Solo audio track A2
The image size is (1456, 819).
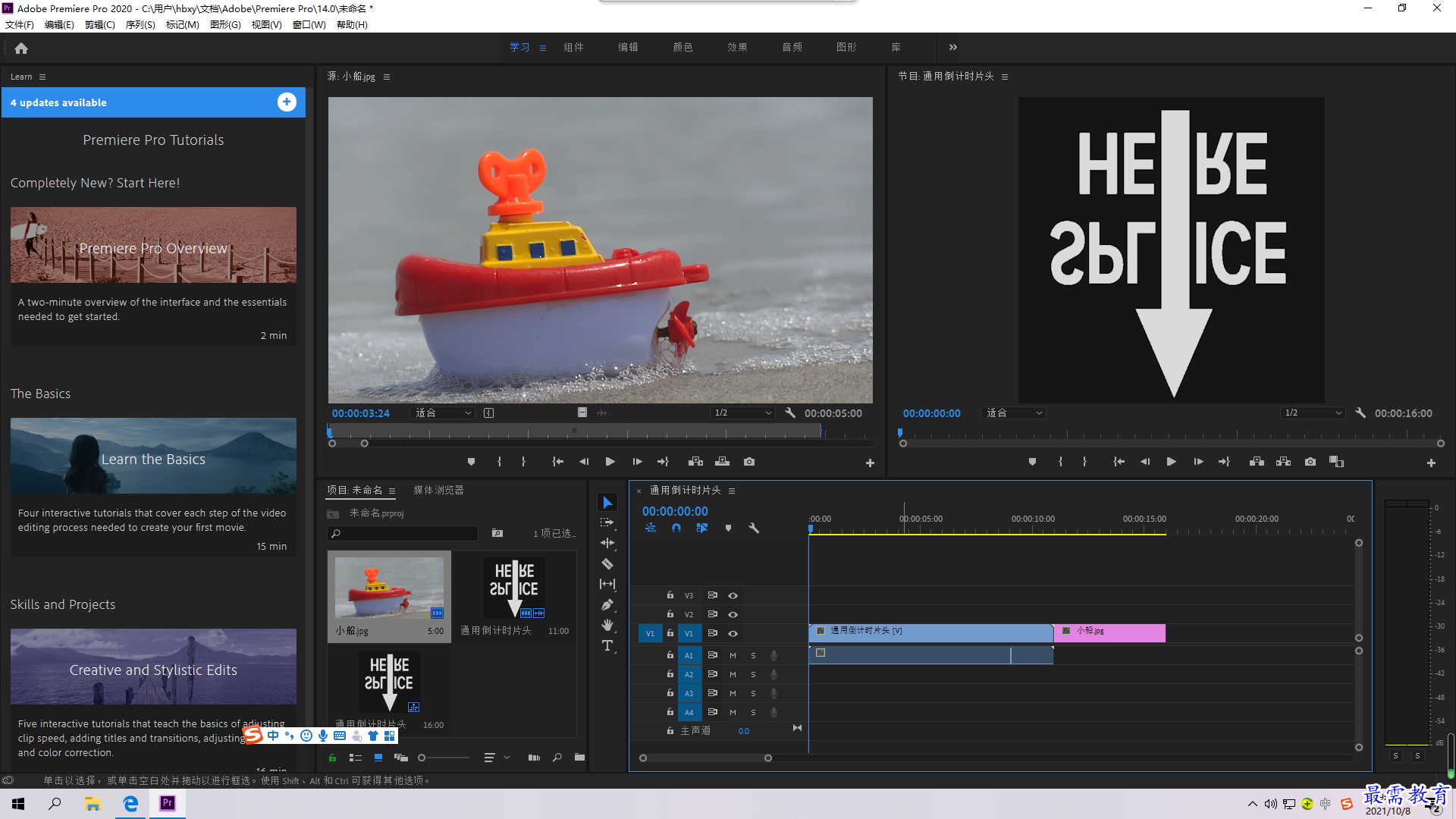[x=753, y=675]
